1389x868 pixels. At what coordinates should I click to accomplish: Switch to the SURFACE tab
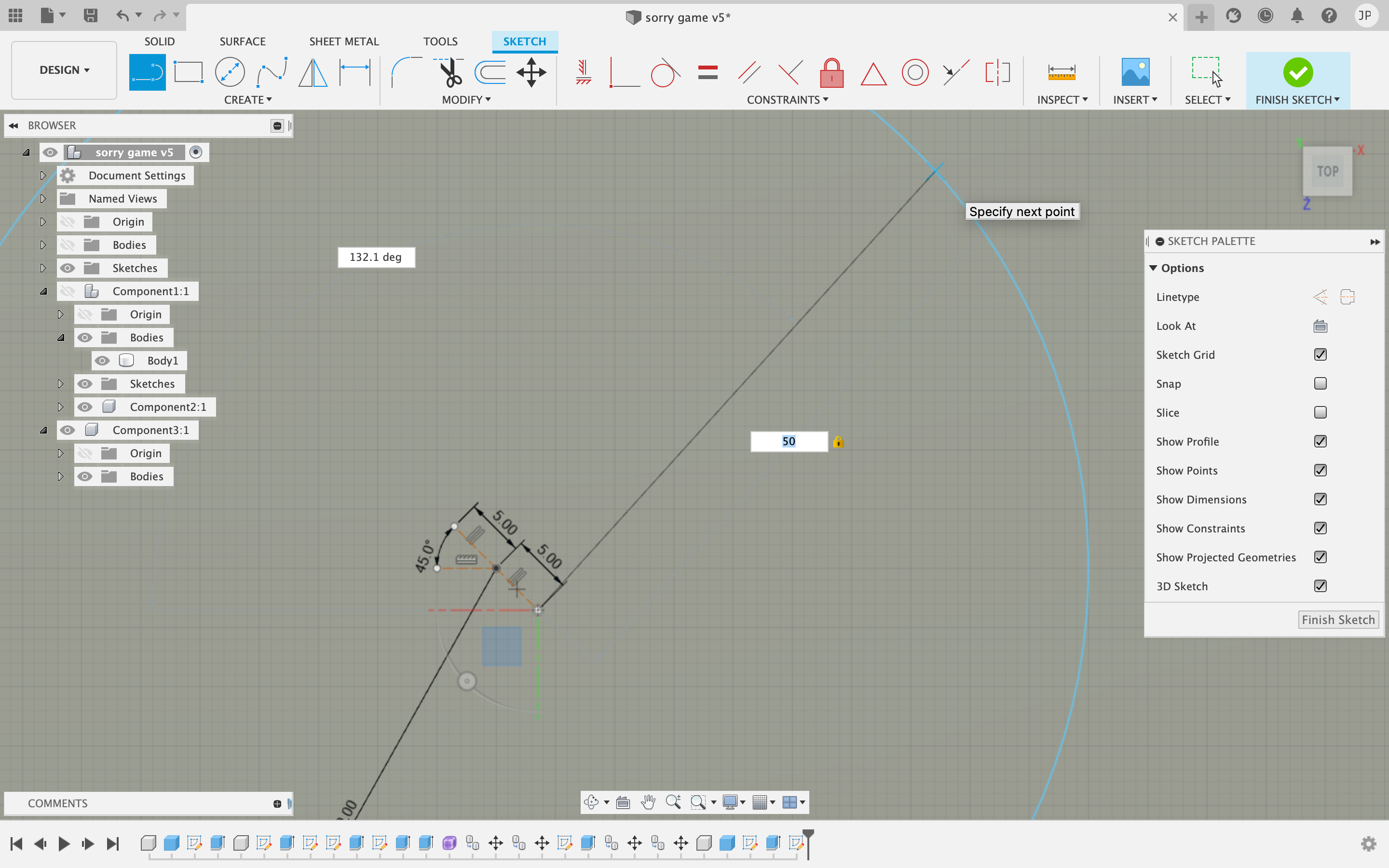click(x=242, y=41)
